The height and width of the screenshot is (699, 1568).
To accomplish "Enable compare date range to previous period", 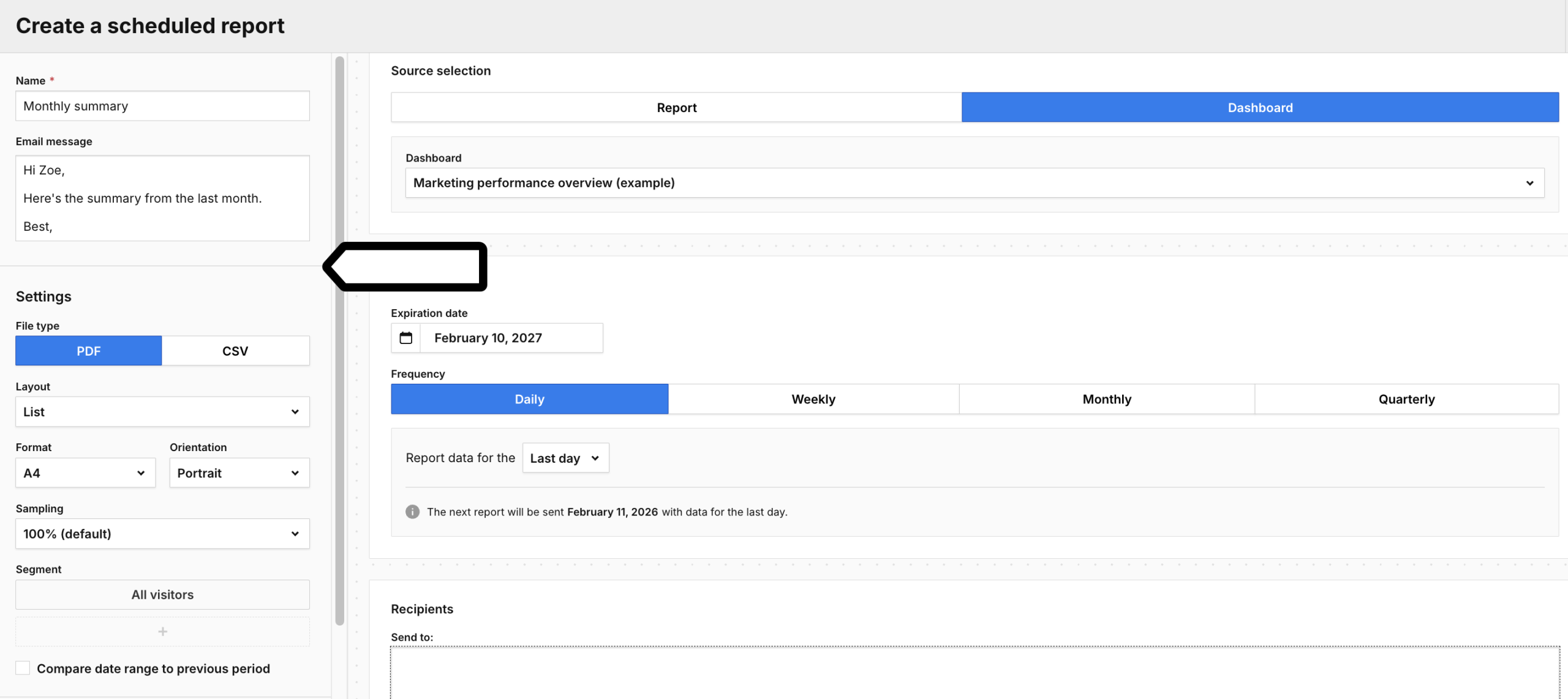I will click(x=23, y=668).
